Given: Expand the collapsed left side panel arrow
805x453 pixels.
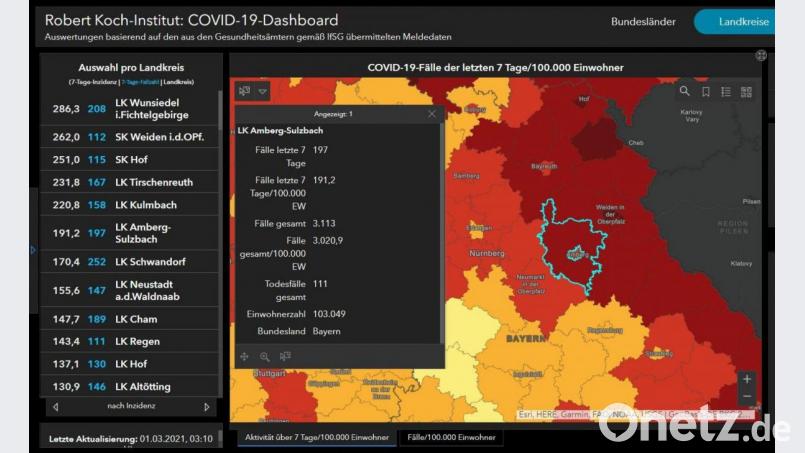Looking at the screenshot, I should (x=33, y=250).
